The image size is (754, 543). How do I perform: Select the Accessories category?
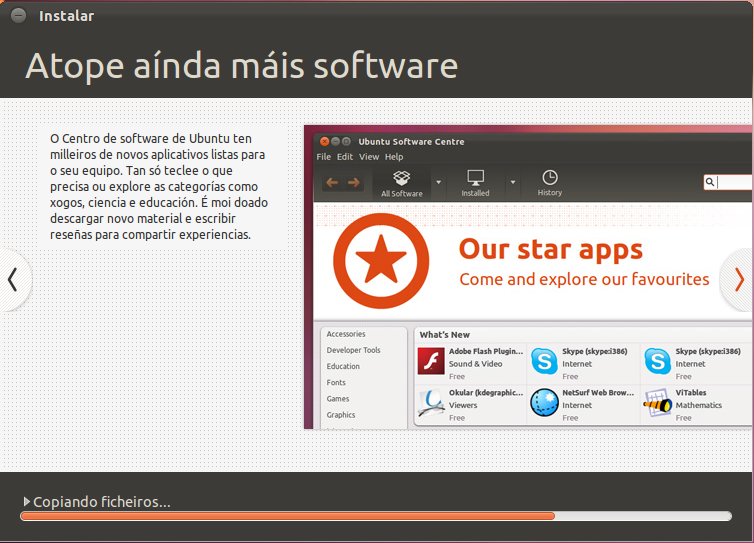tap(346, 334)
